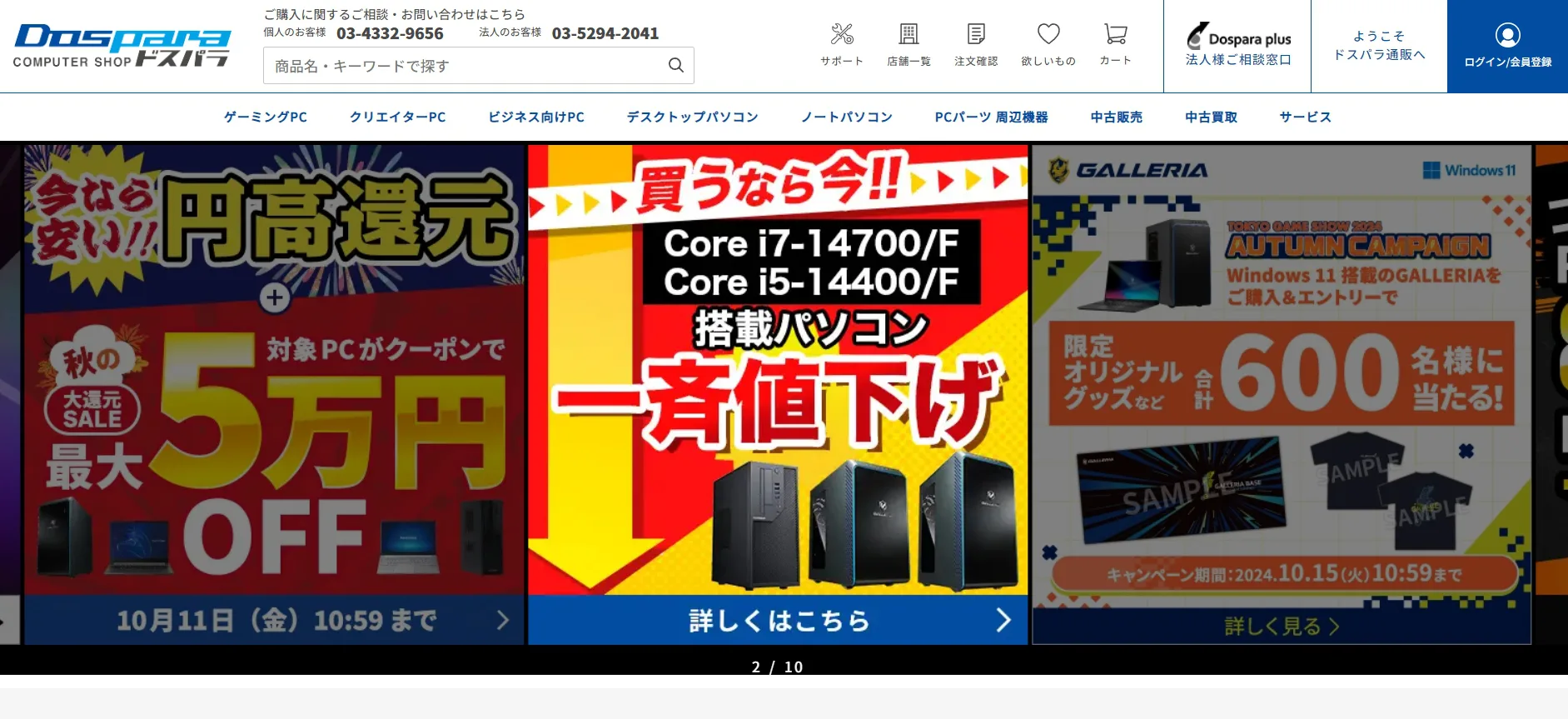Screen dimensions: 1568x719
Task: Open the shopping cart icon
Action: [x=1115, y=35]
